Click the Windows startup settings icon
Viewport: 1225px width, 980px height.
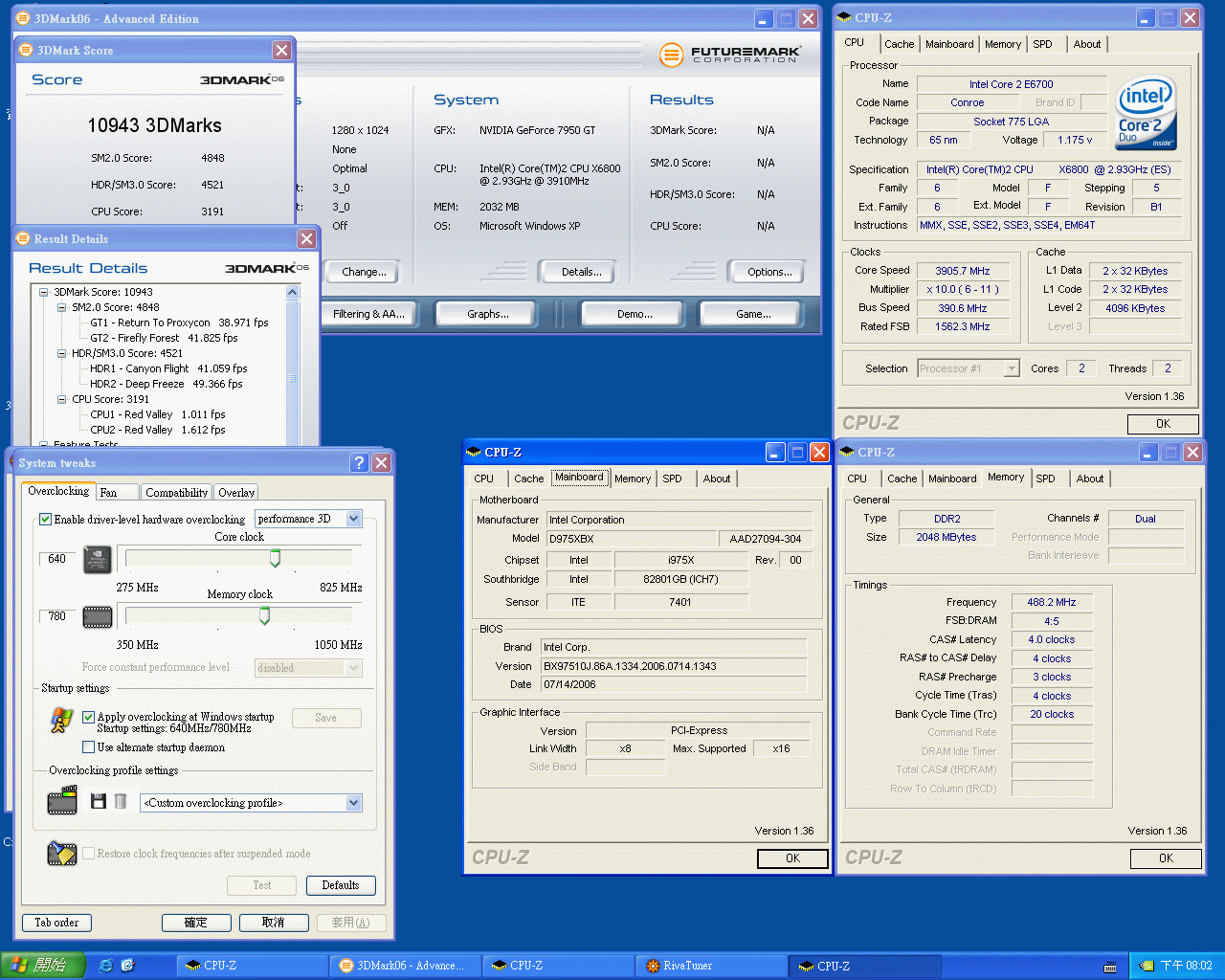(62, 720)
